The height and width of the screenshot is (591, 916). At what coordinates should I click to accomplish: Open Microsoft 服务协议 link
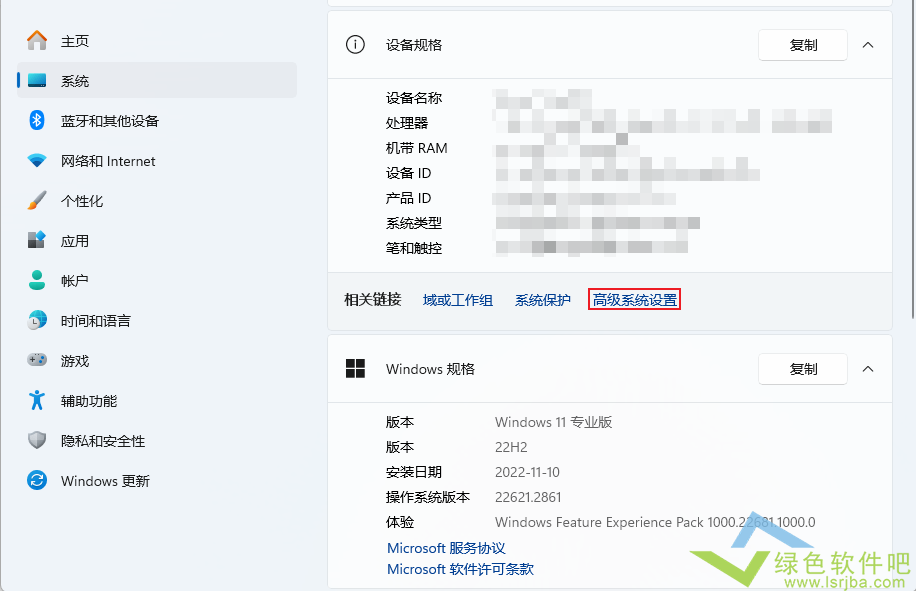[446, 548]
